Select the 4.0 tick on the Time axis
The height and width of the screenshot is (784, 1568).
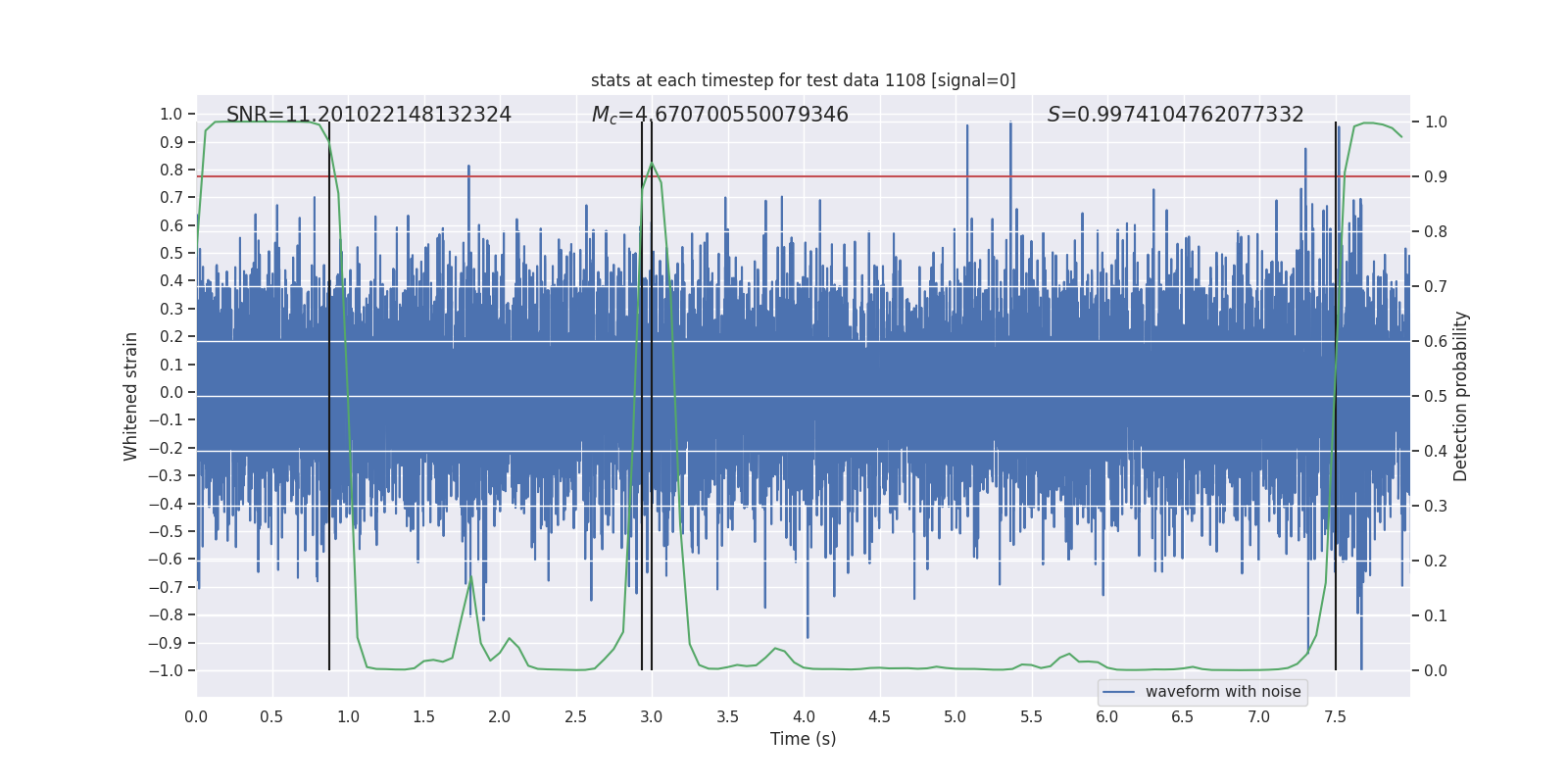(804, 716)
